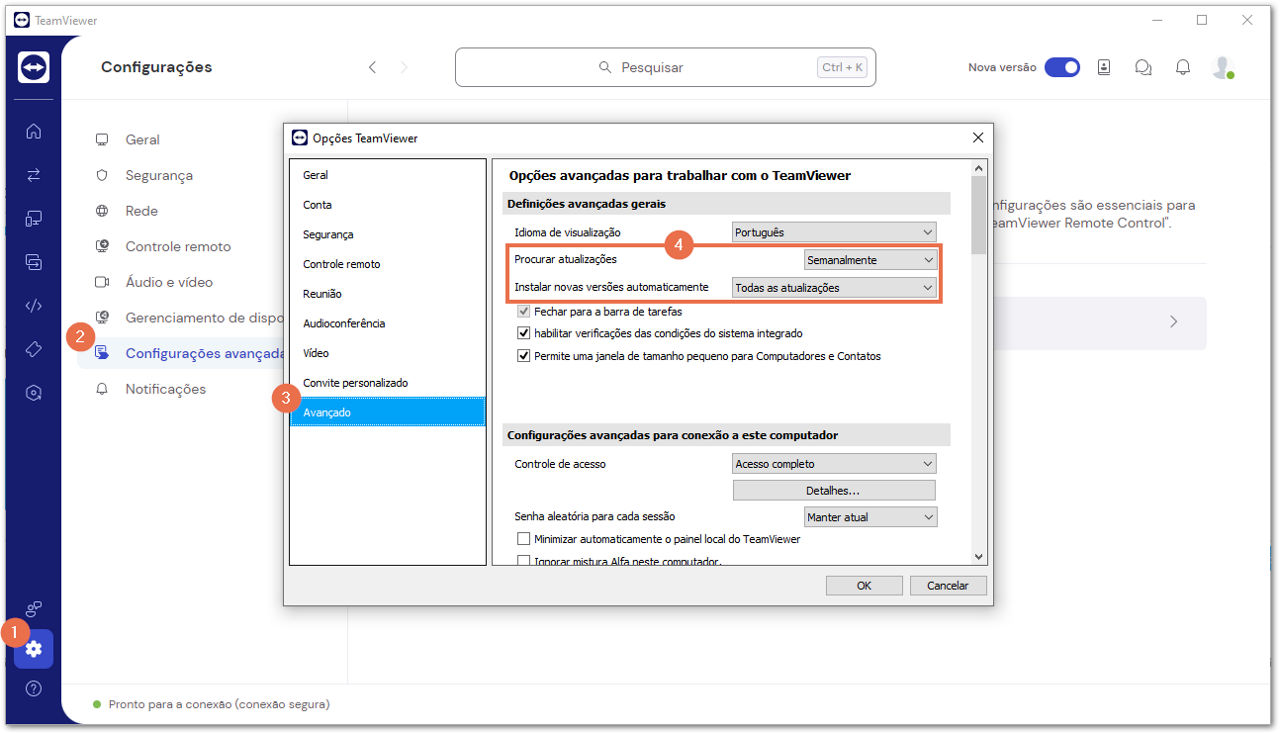The width and height of the screenshot is (1280, 734).
Task: Click the TeamViewer logo at sidebar top
Action: pyautogui.click(x=33, y=67)
